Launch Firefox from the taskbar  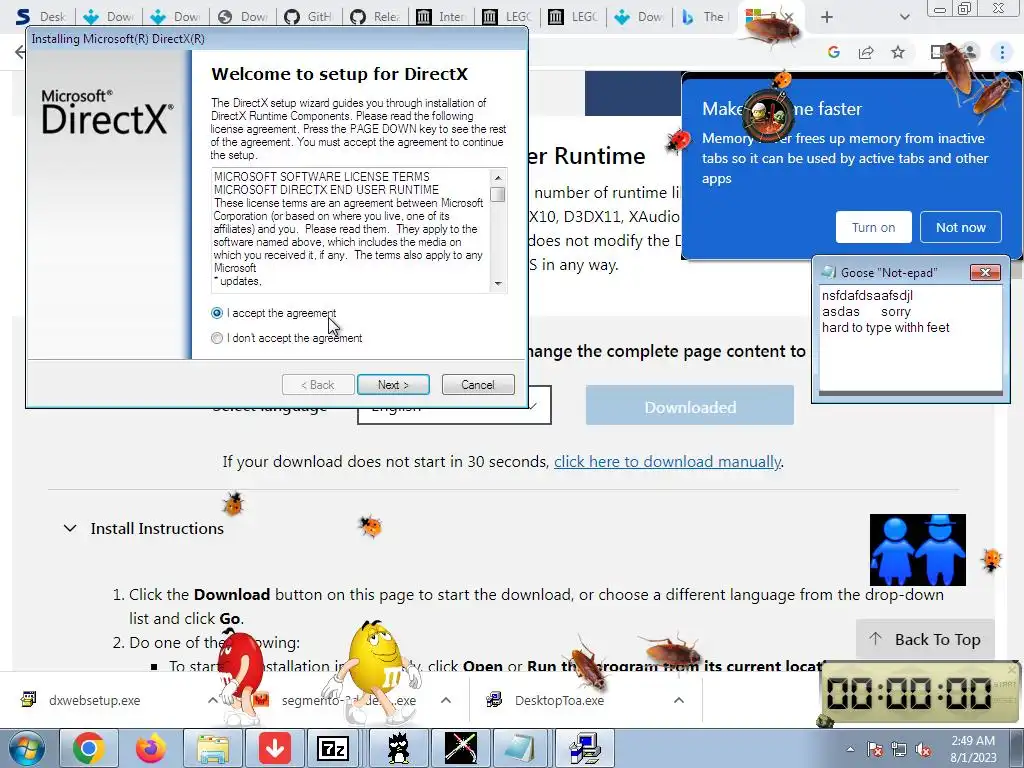coord(151,748)
